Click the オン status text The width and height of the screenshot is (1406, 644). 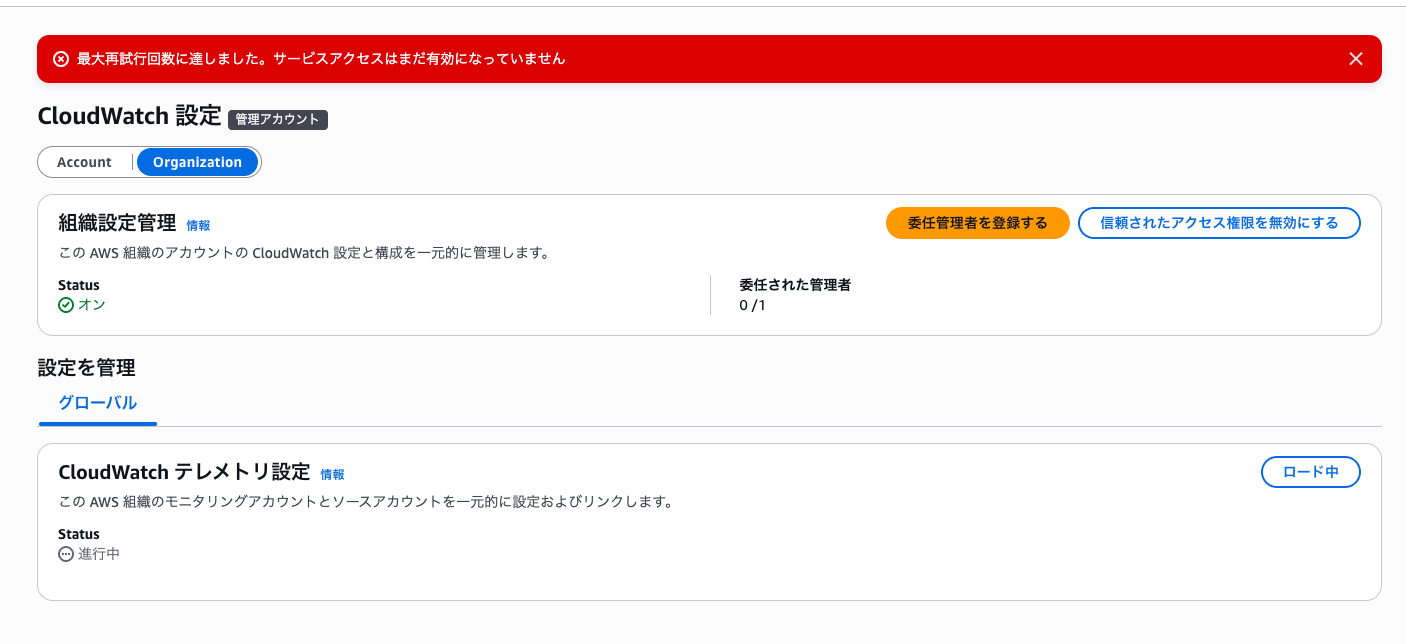pos(92,305)
